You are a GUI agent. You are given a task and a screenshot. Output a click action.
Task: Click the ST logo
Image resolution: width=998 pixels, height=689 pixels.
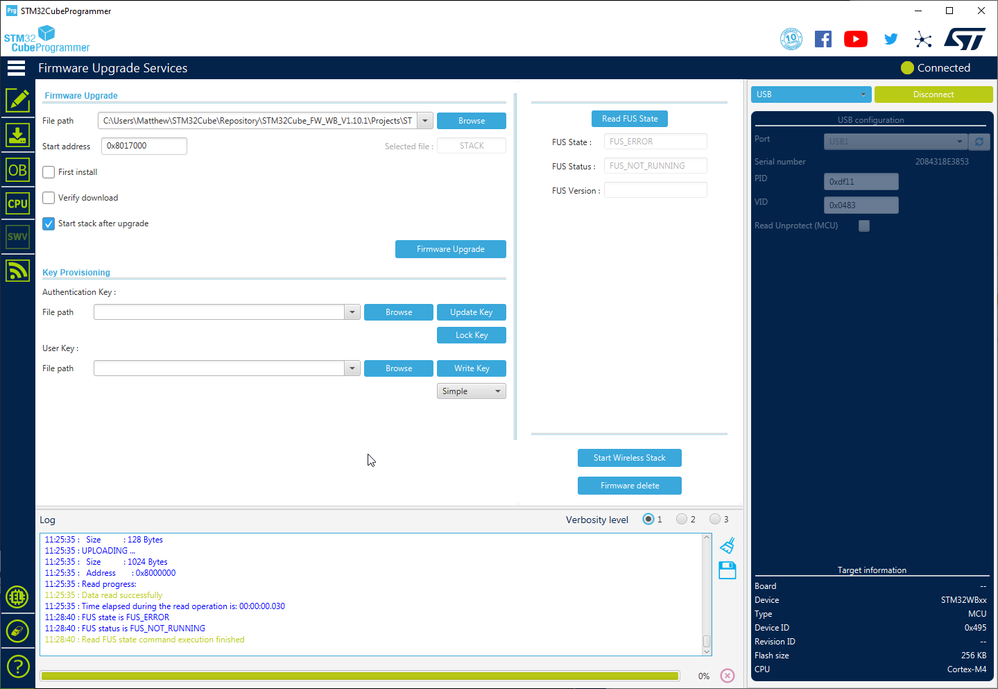[x=965, y=39]
